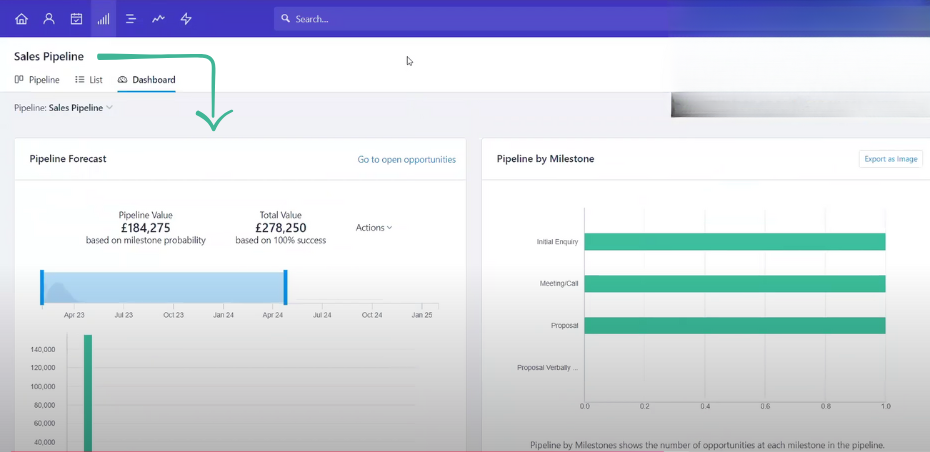This screenshot has height=452, width=930.
Task: Click the Meeting/Call green bar
Action: [735, 284]
